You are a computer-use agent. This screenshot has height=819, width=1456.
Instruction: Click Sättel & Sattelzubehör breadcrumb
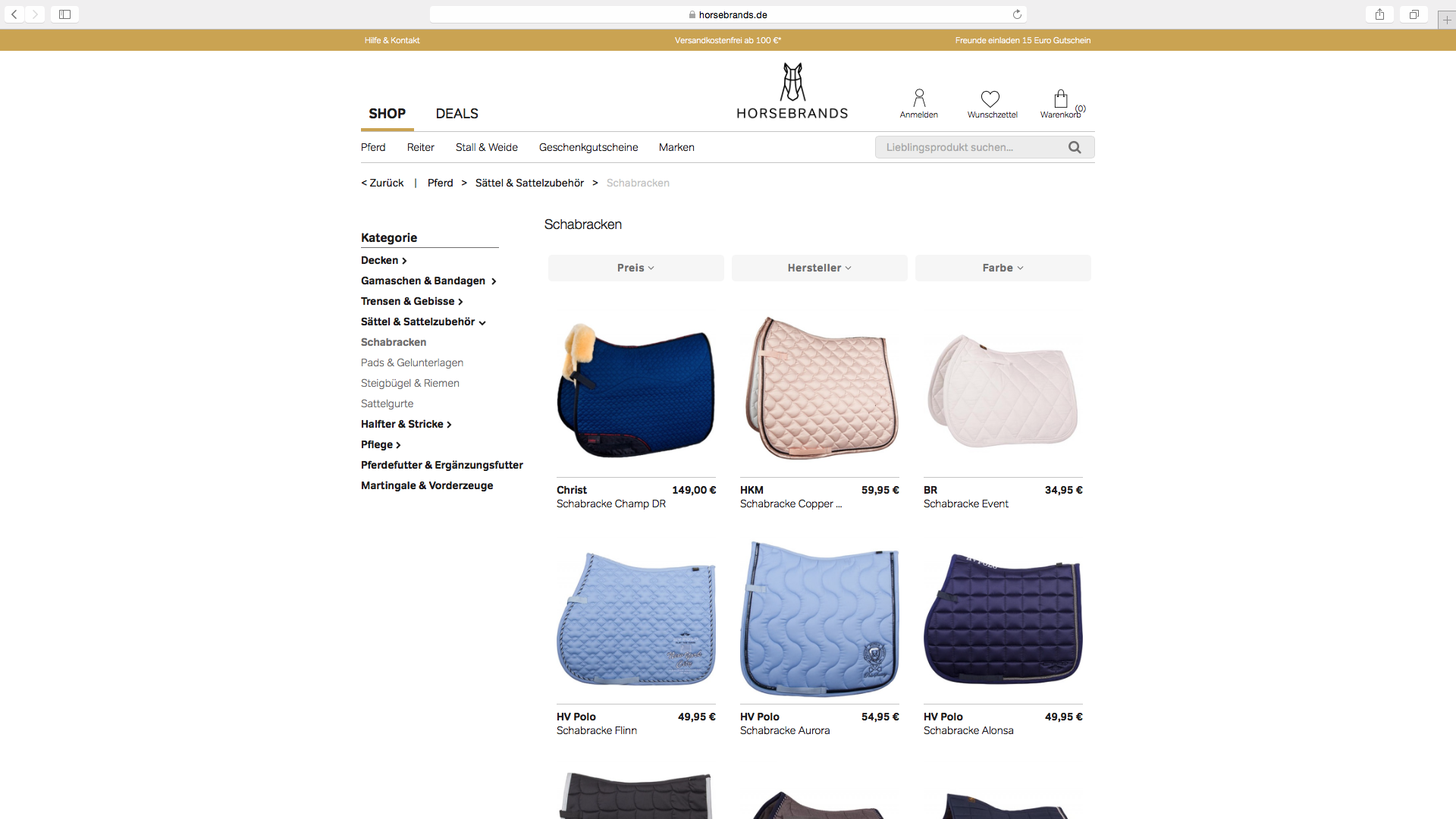click(529, 183)
